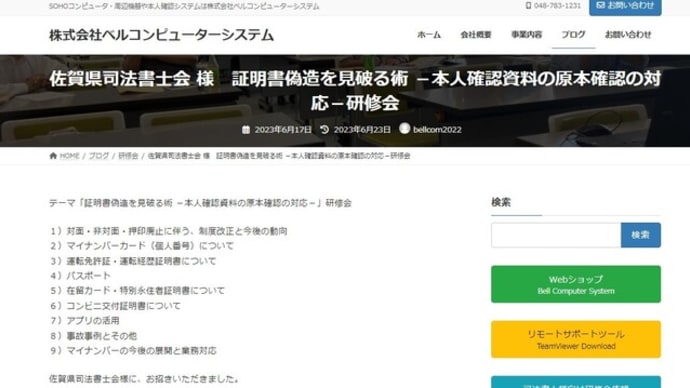The width and height of the screenshot is (690, 388).
Task: Click list item 5）在留カード・特別永住者証明書について
Action: pyautogui.click(x=137, y=291)
